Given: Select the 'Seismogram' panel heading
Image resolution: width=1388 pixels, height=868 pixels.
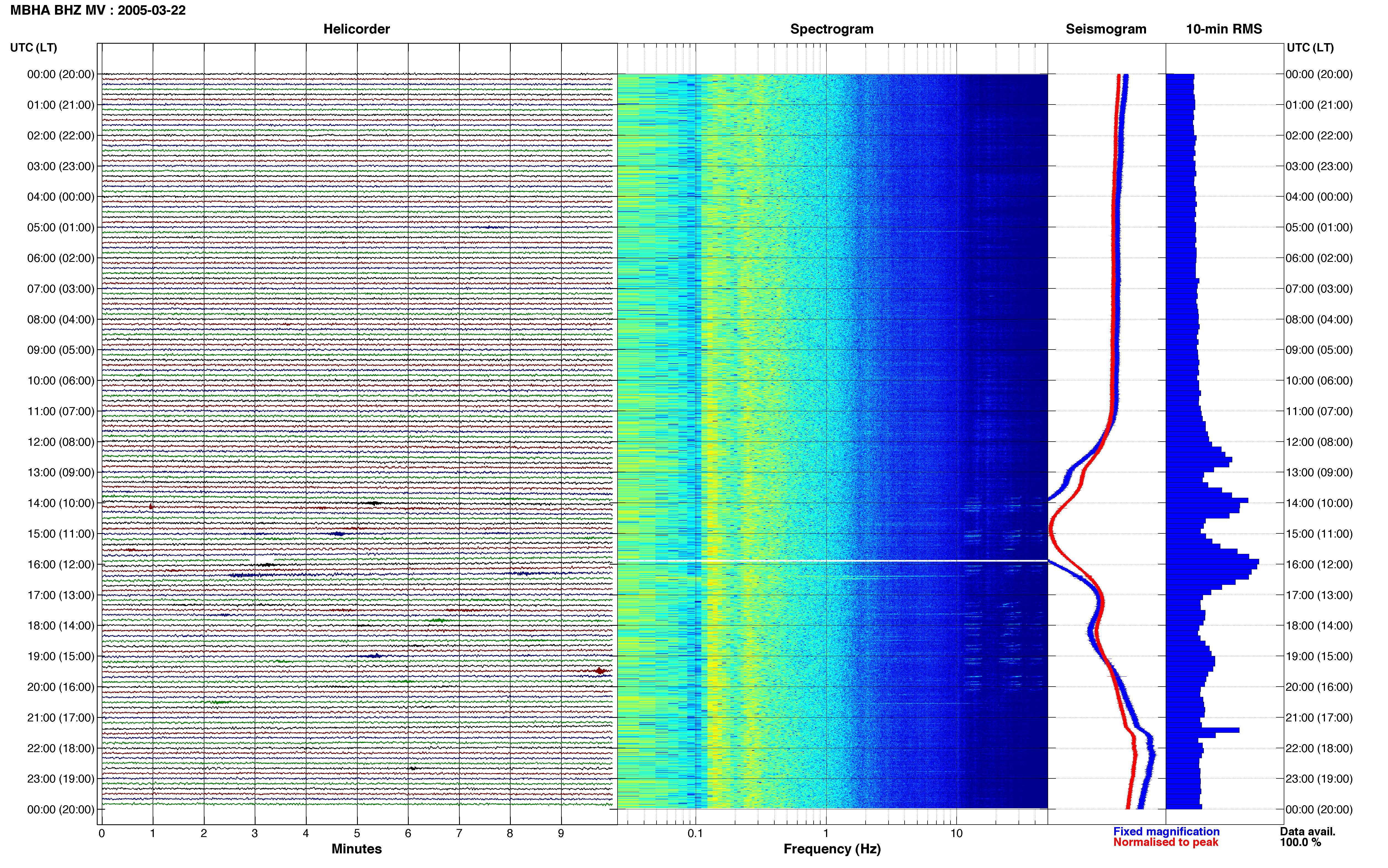Looking at the screenshot, I should click(1106, 29).
